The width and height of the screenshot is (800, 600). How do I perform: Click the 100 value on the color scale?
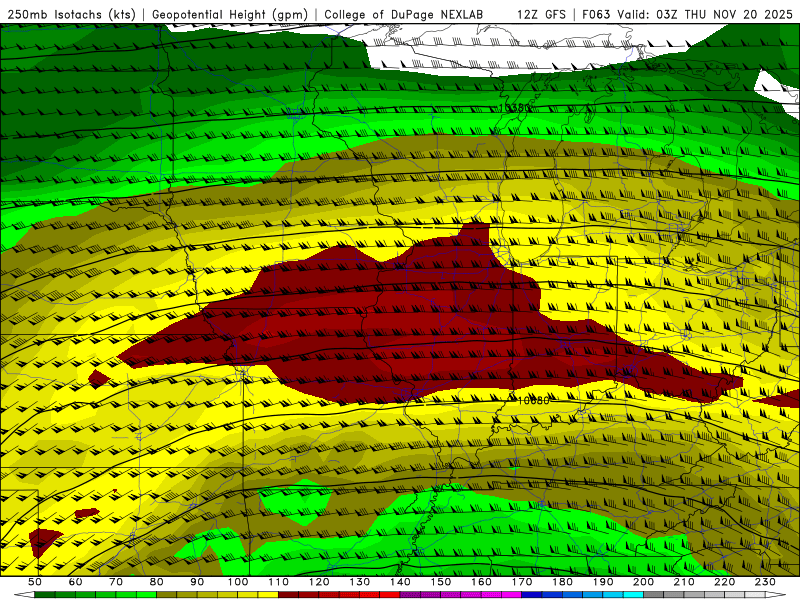(x=238, y=582)
